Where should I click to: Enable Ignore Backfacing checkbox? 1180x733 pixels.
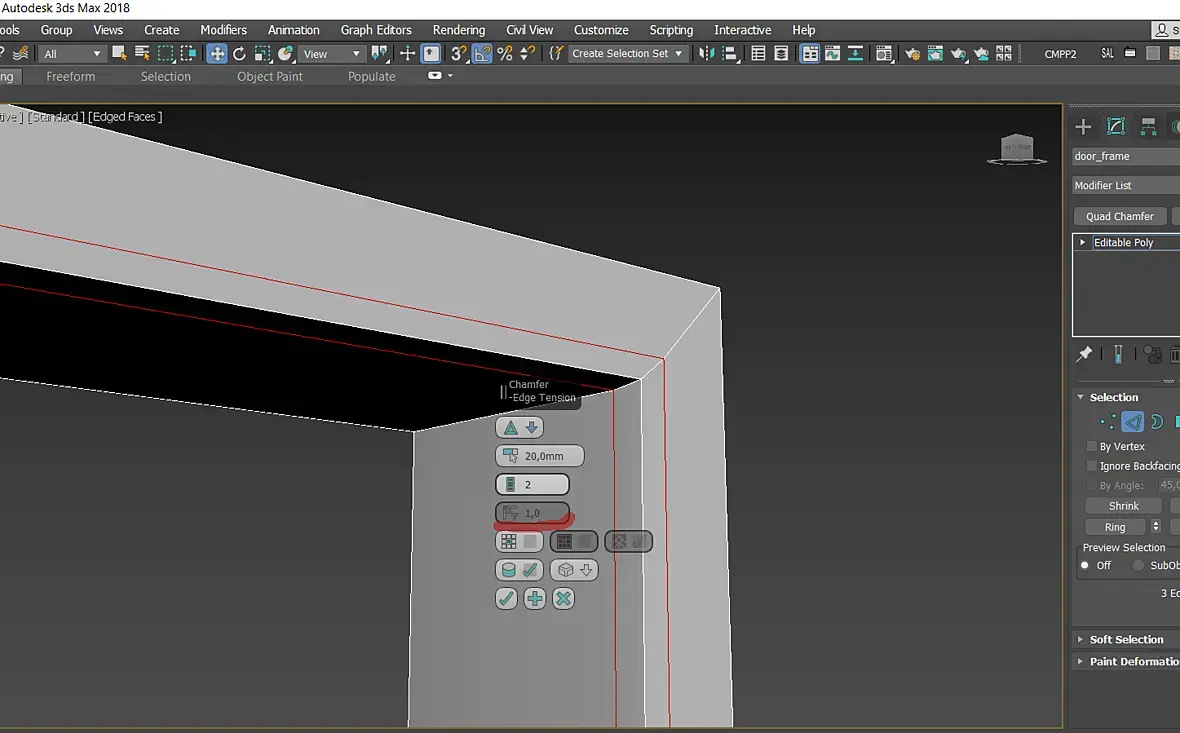(1092, 466)
